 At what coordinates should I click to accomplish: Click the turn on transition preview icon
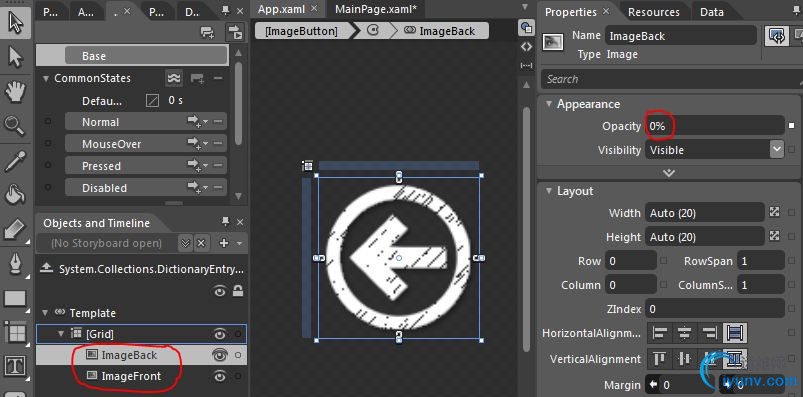[235, 32]
